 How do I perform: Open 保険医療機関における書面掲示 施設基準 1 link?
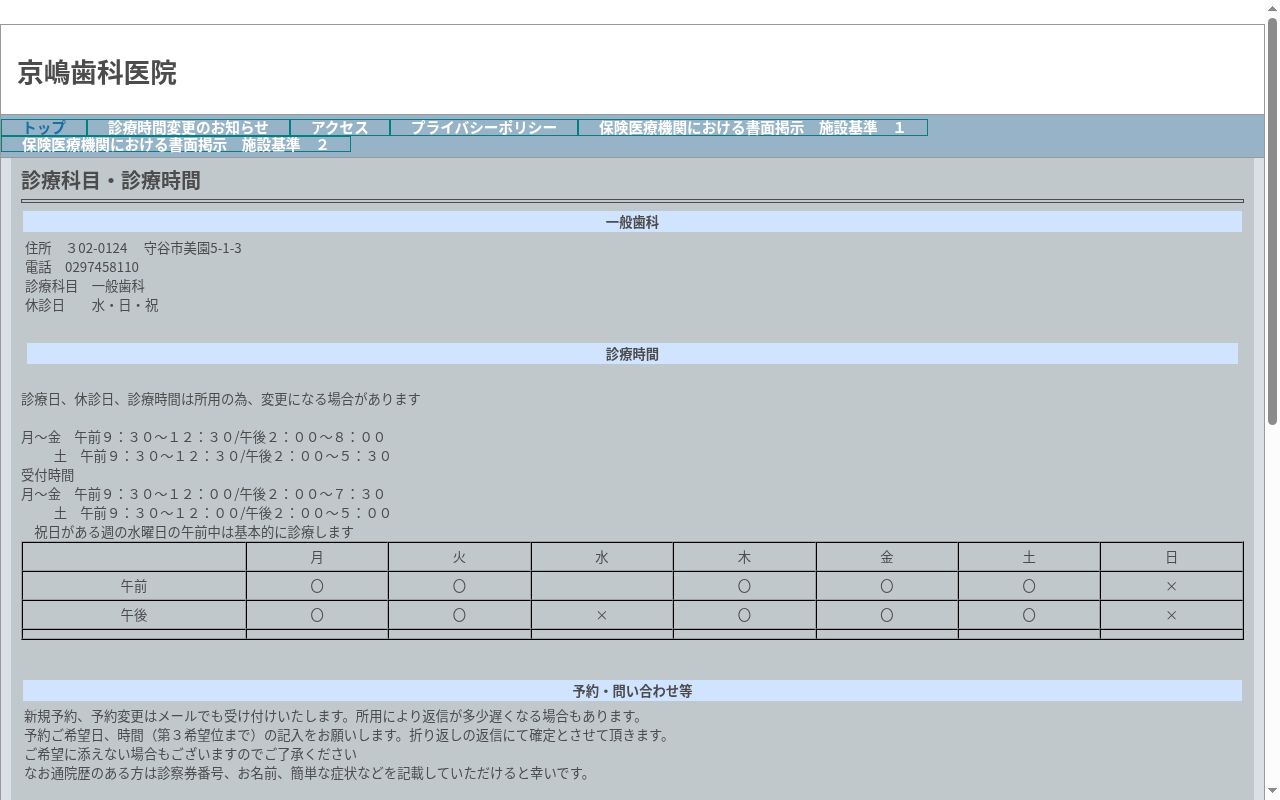(753, 128)
